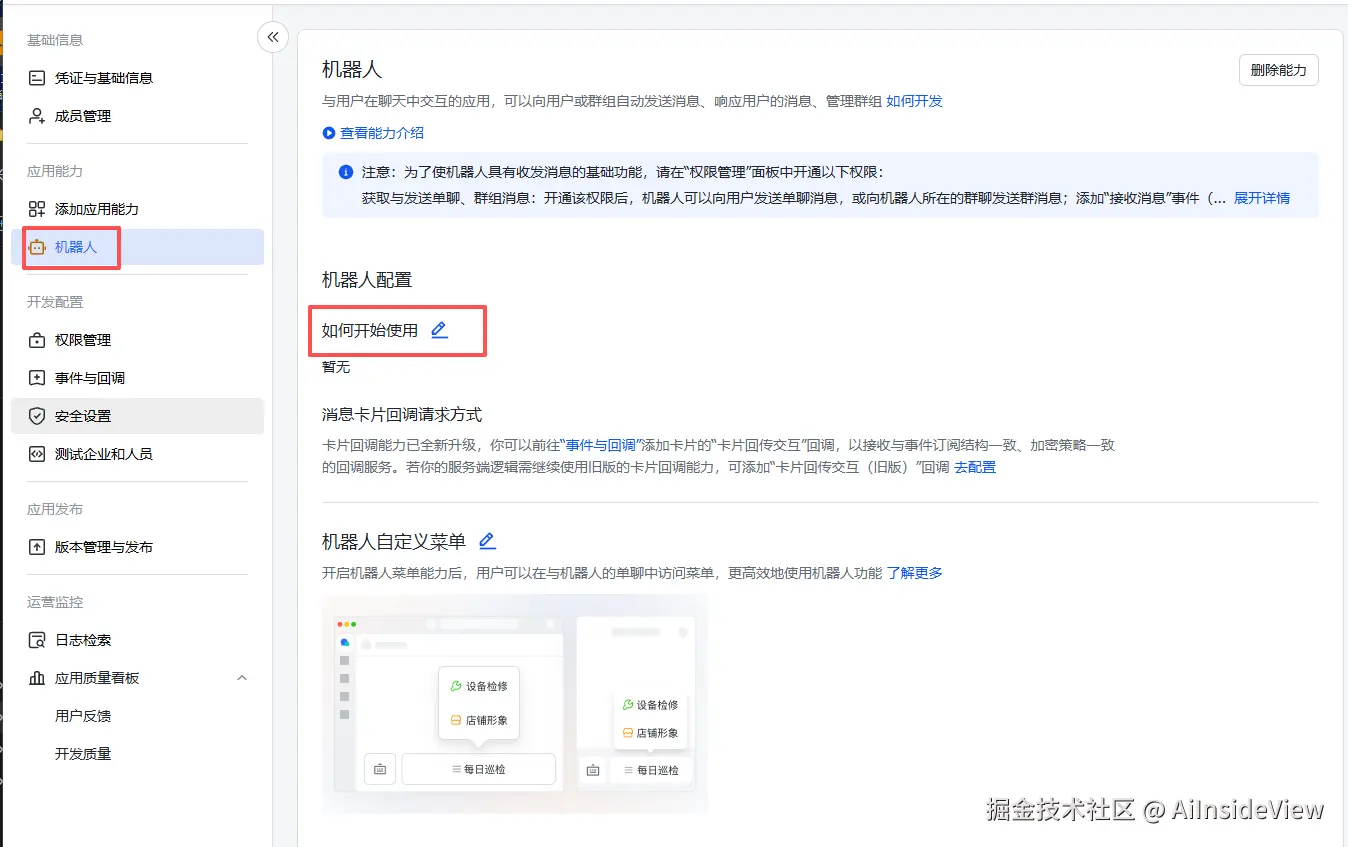This screenshot has height=847, width=1348.
Task: Collapse the sidebar with double-chevron button
Action: click(x=273, y=38)
